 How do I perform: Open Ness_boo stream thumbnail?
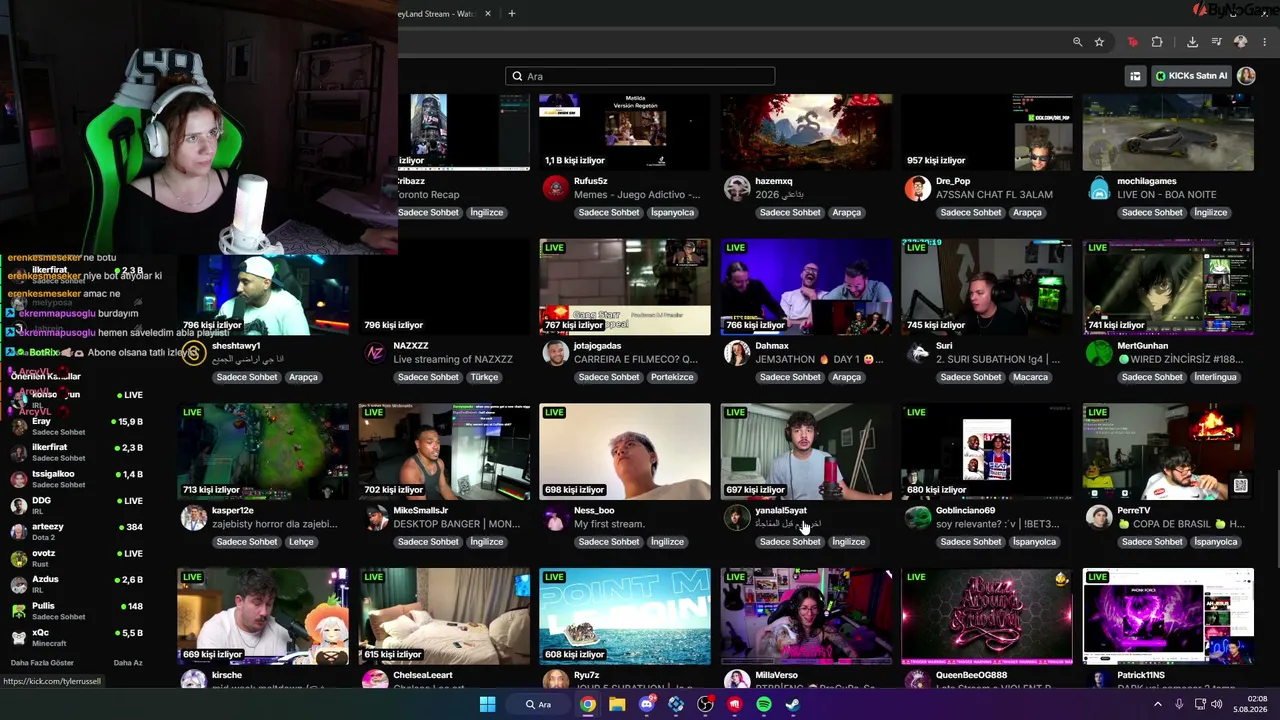[625, 451]
